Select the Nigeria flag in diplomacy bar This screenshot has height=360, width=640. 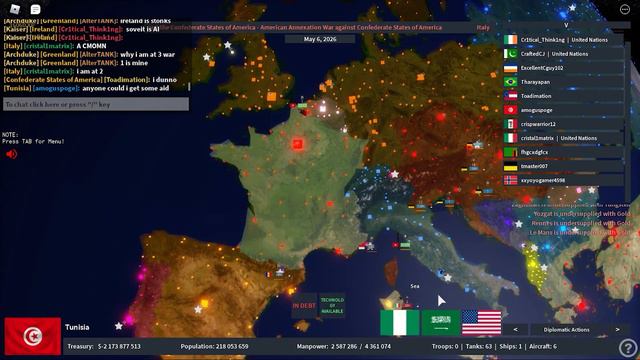coord(400,322)
